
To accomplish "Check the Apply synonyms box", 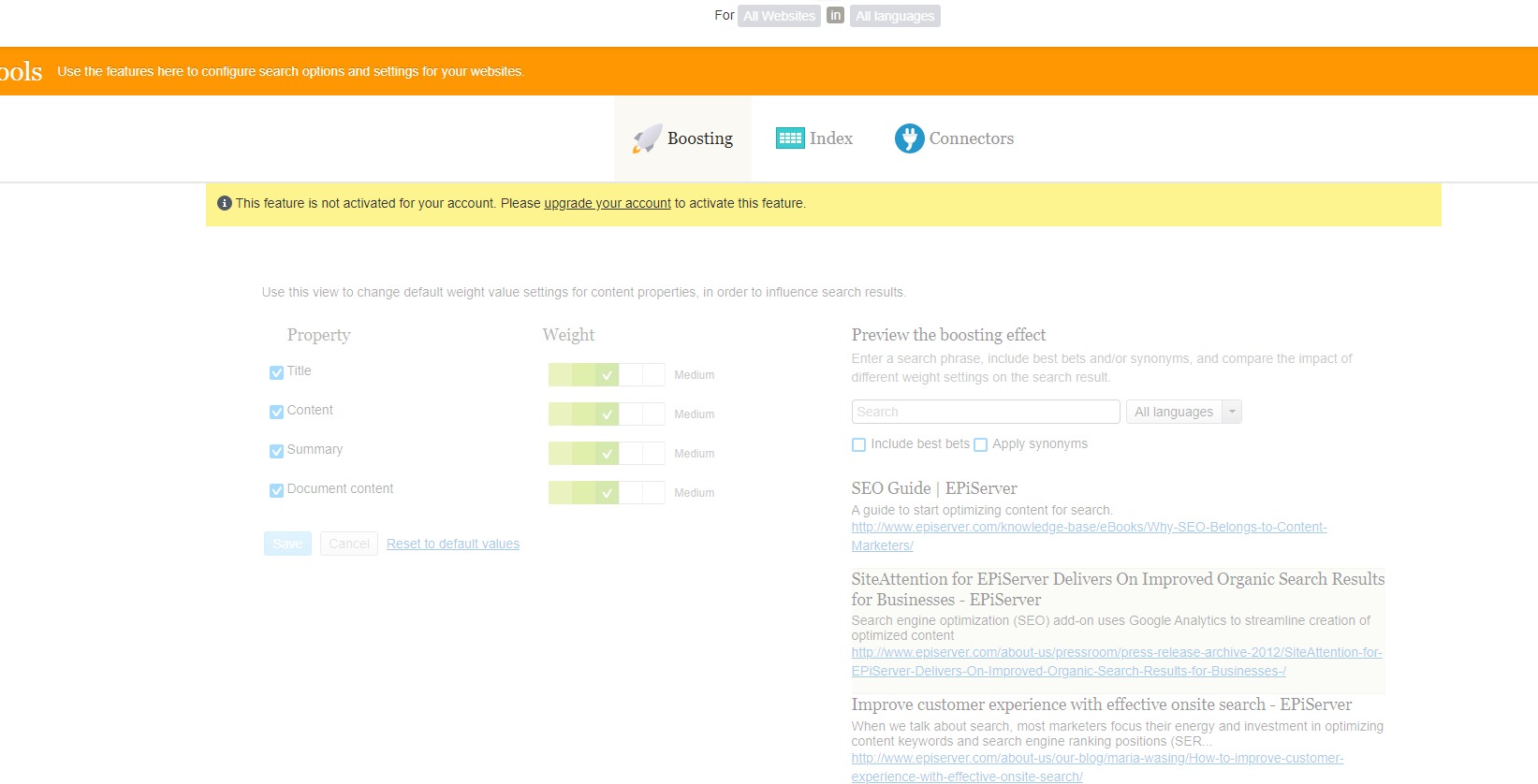I will click(x=980, y=444).
